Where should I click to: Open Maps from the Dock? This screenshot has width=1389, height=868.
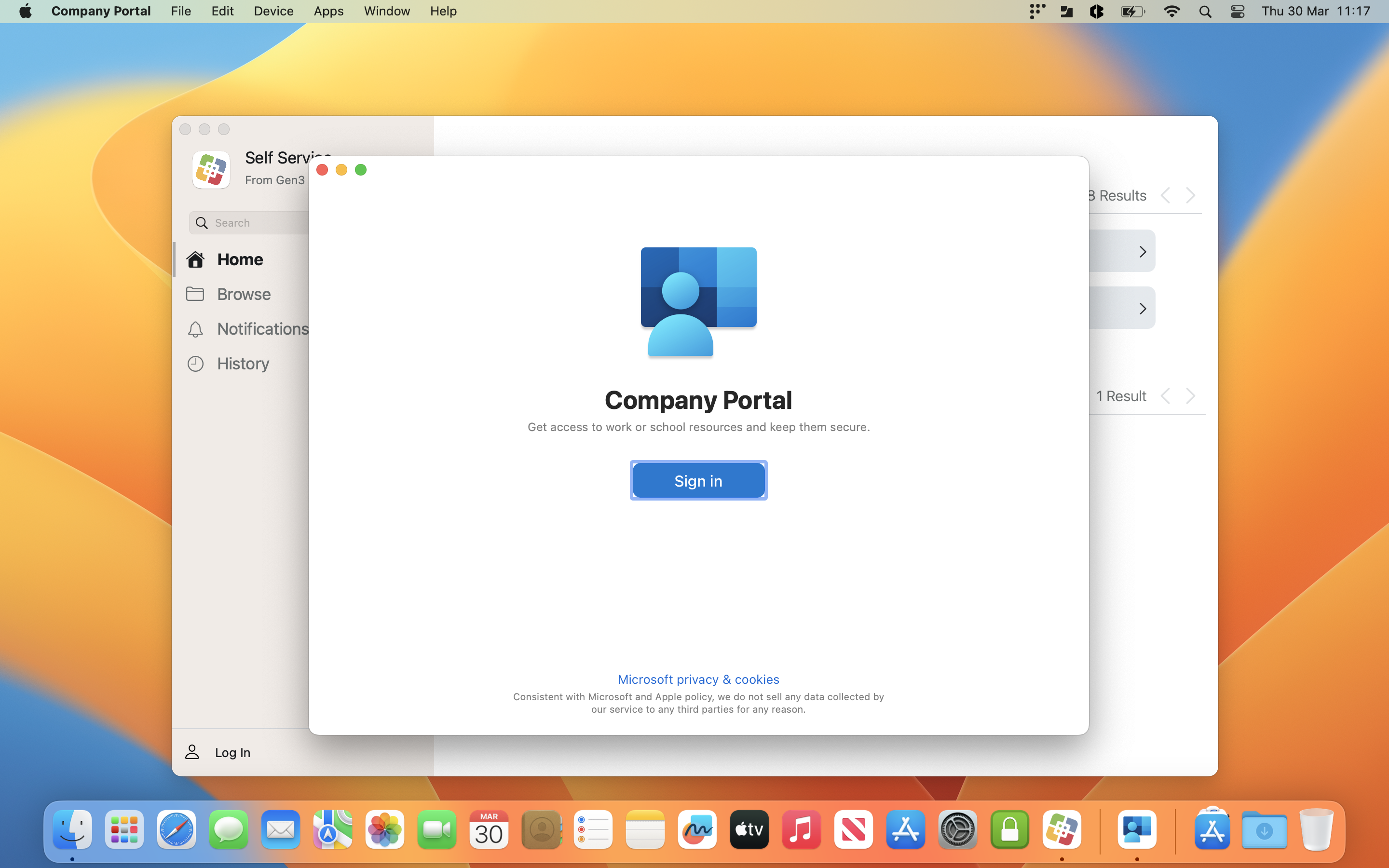tap(332, 829)
